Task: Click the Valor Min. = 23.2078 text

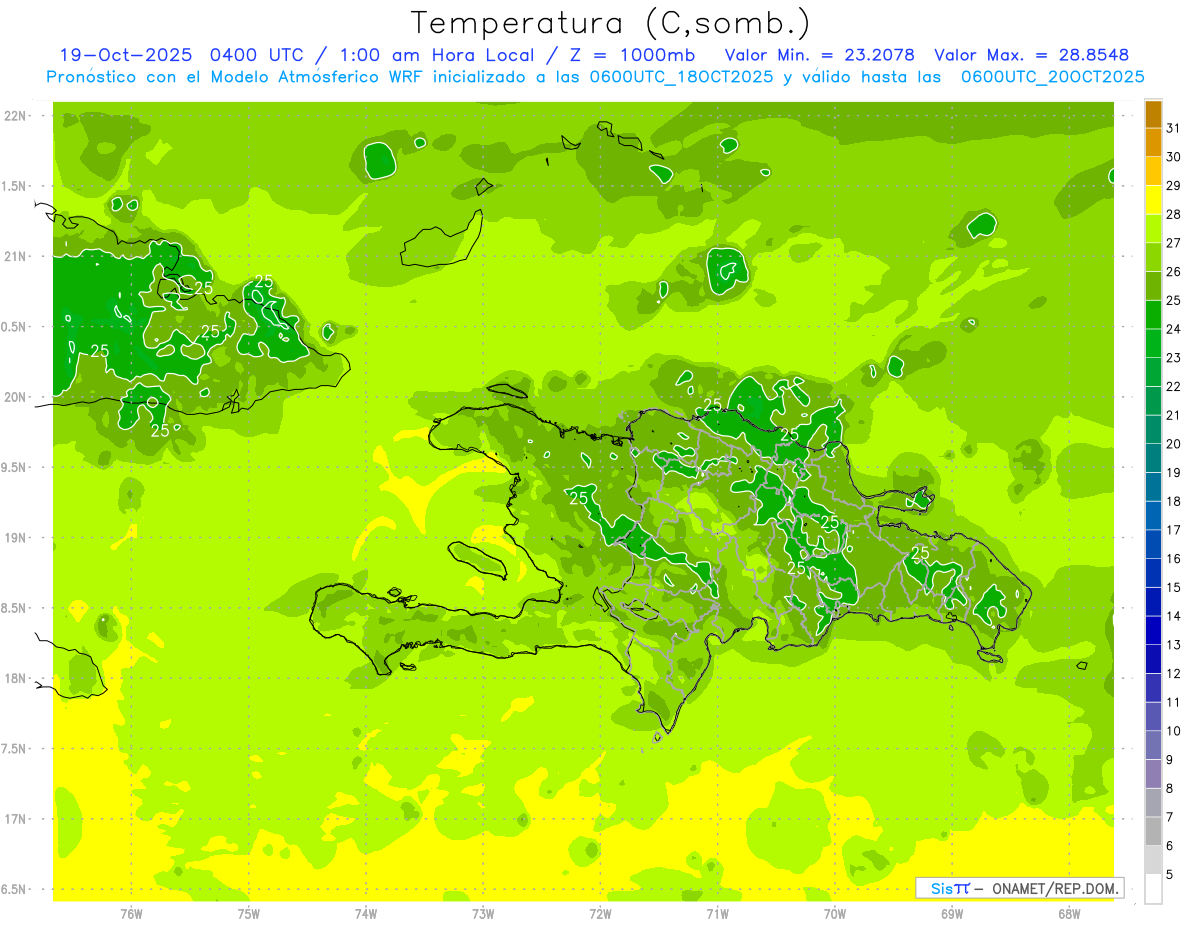Action: [x=819, y=55]
